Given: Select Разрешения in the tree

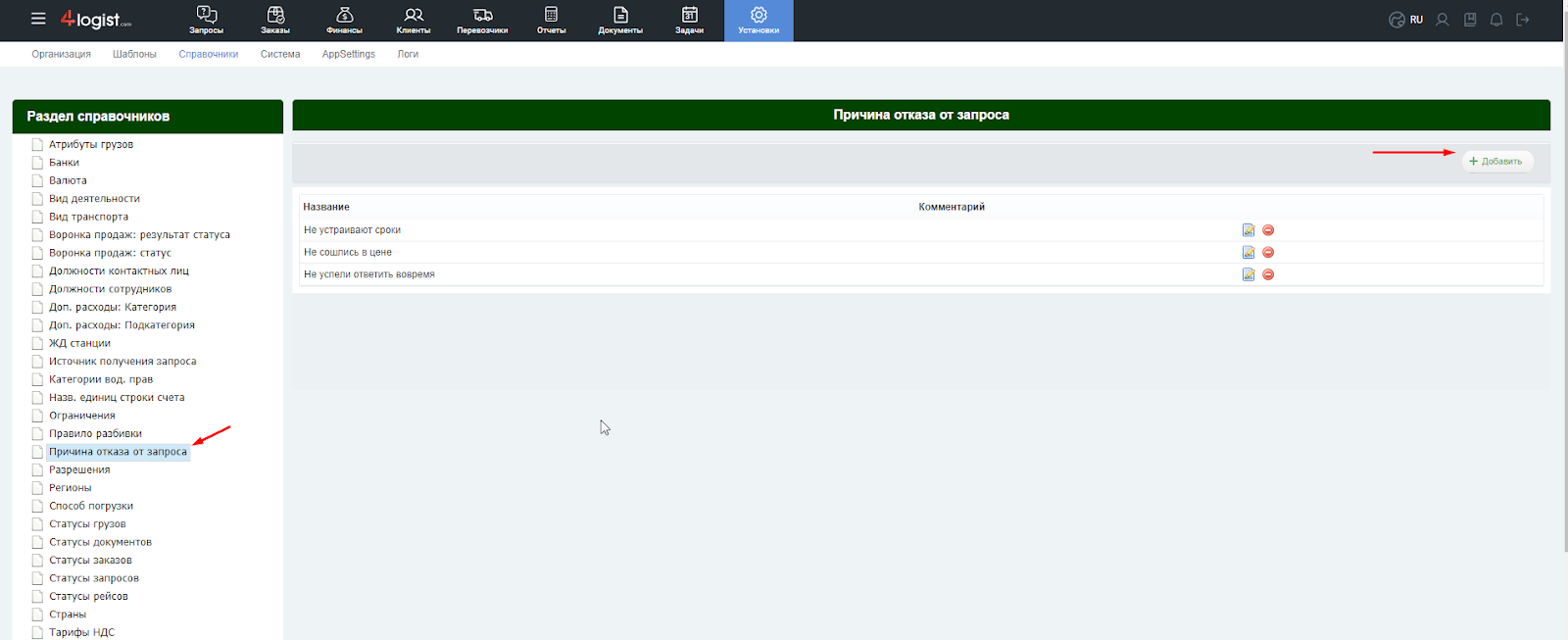Looking at the screenshot, I should [79, 470].
